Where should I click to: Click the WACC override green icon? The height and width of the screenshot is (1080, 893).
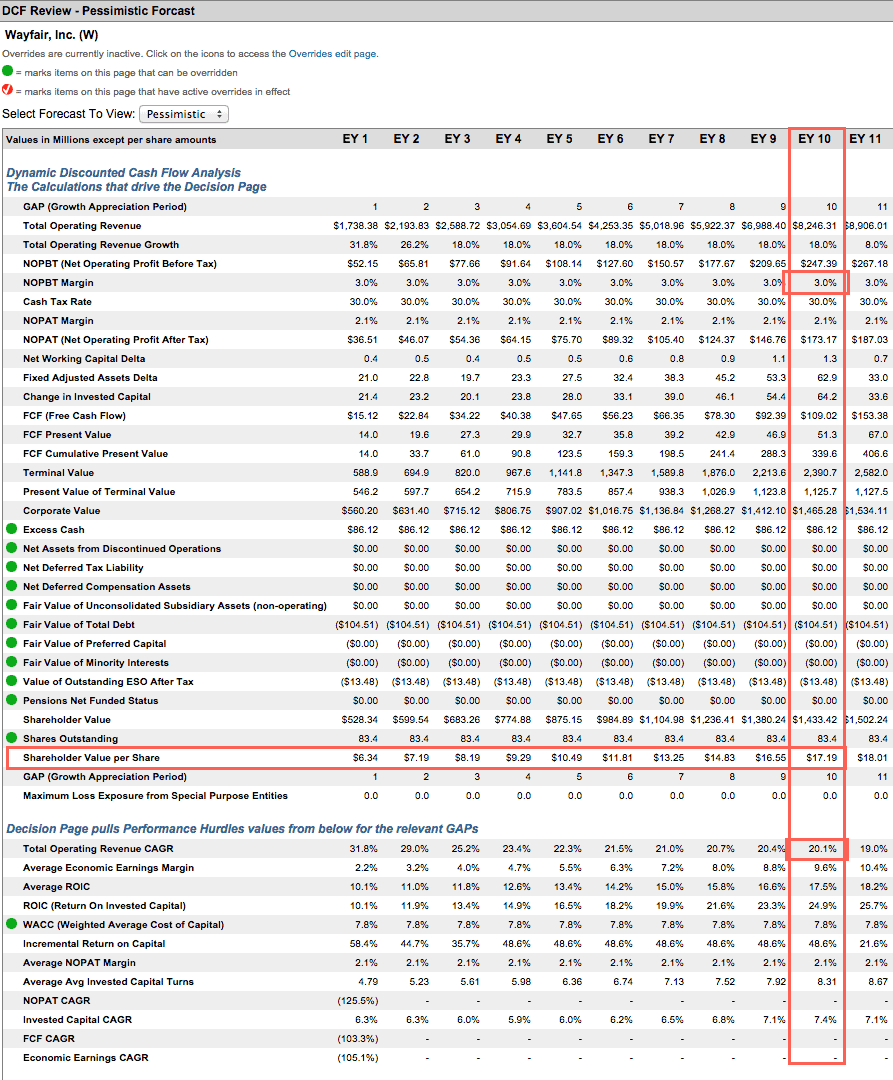pos(12,924)
